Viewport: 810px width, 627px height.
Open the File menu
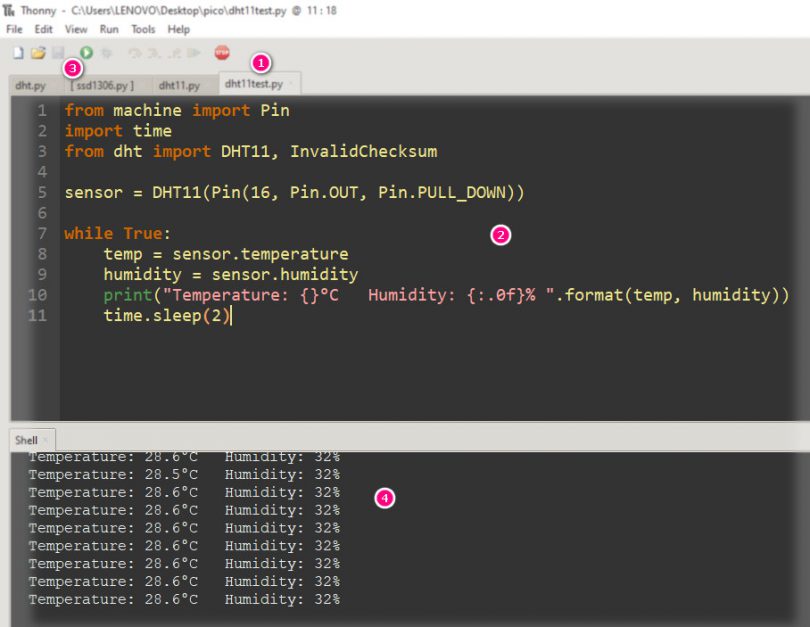14,30
